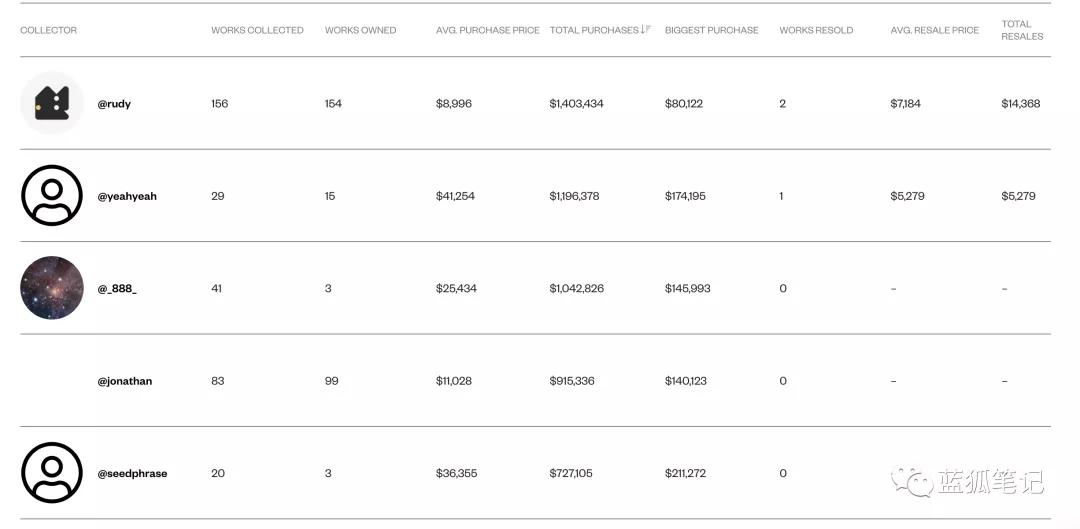Screen dimensions: 1080x529
Task: Select the @seedphrase default avatar icon
Action: pos(52,473)
